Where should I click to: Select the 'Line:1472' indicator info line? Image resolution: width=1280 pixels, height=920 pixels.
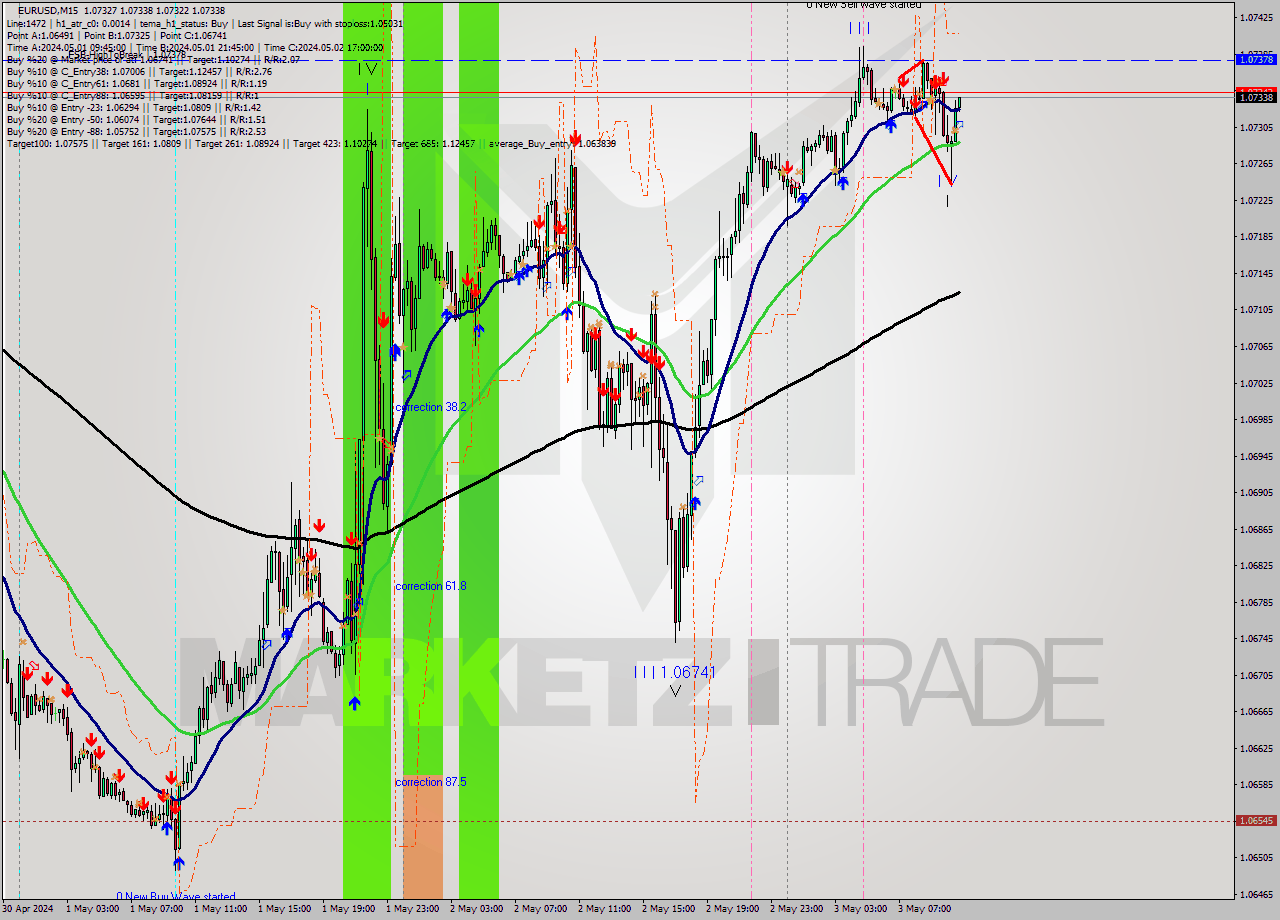205,23
